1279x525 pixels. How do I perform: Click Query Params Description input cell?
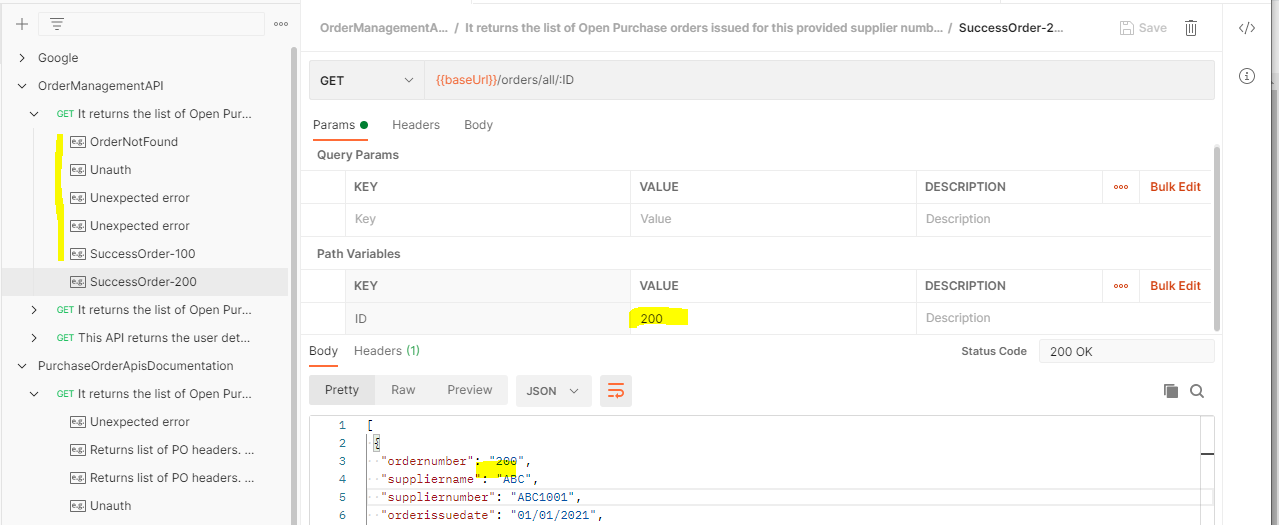coord(1064,219)
